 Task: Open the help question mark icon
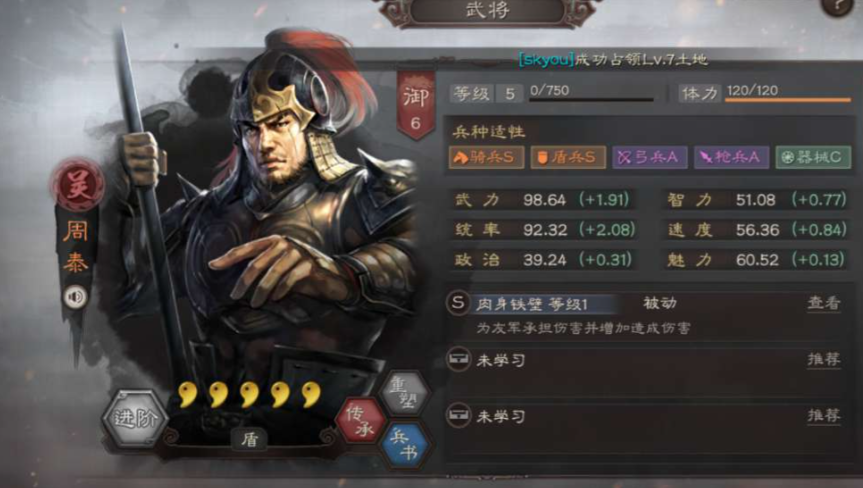pyautogui.click(x=838, y=7)
